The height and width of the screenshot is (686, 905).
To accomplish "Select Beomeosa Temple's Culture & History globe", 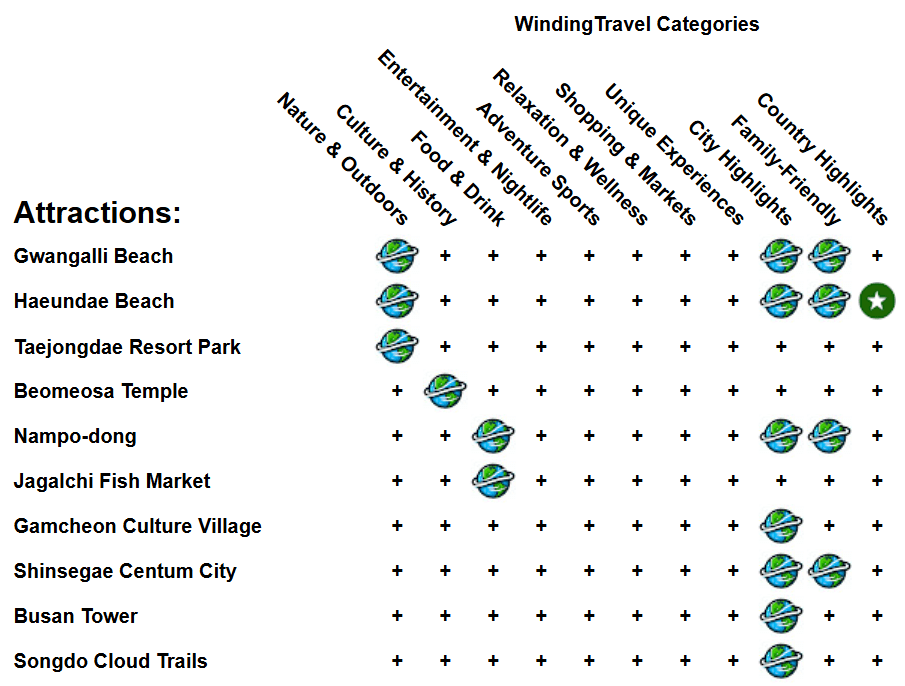I will (445, 391).
